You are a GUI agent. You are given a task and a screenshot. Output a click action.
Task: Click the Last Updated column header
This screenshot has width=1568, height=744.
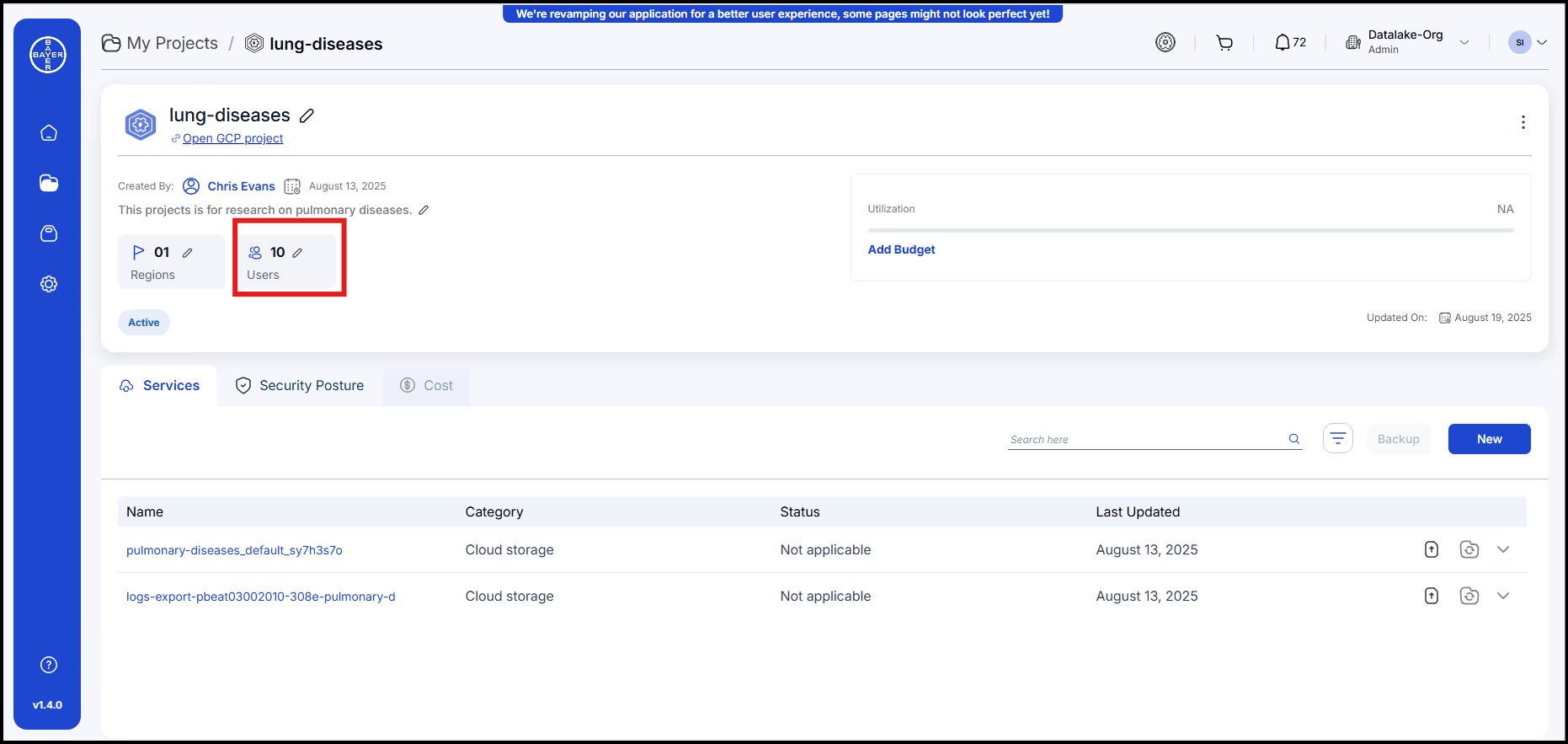(1138, 511)
